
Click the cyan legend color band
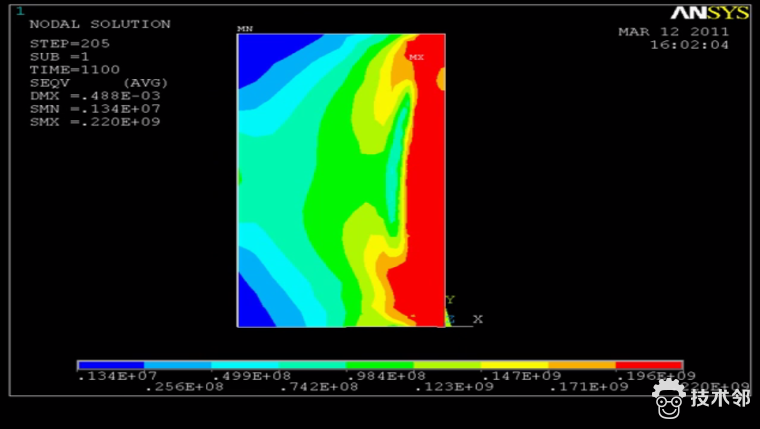[245, 366]
